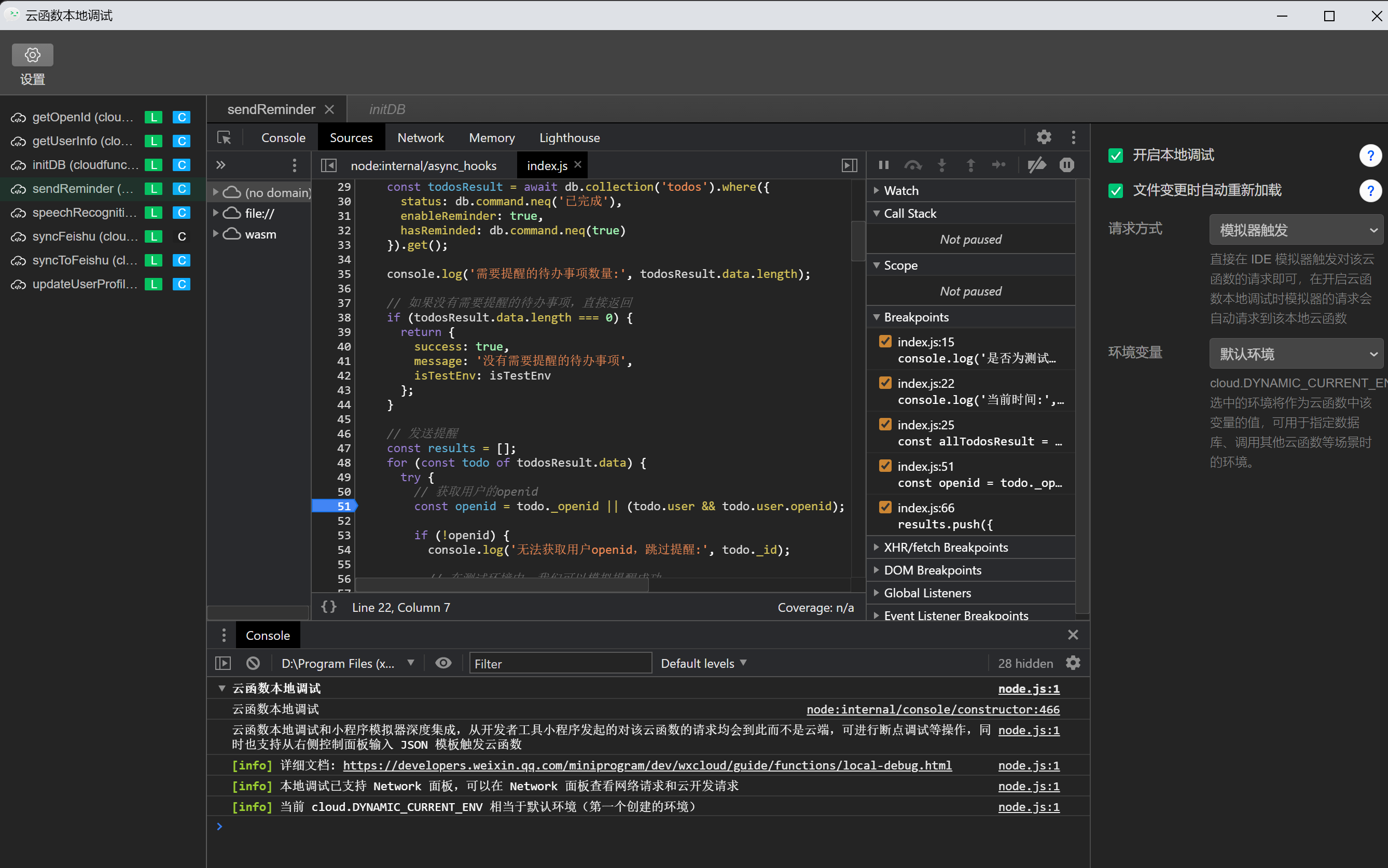The height and width of the screenshot is (868, 1388).
Task: Hide the file navigator pane icon
Action: (x=328, y=165)
